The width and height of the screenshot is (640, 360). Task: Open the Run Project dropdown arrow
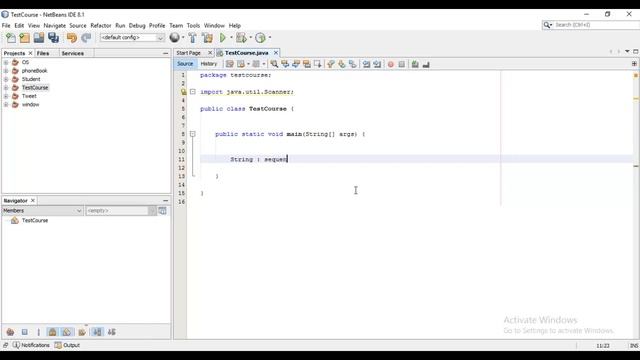231,38
